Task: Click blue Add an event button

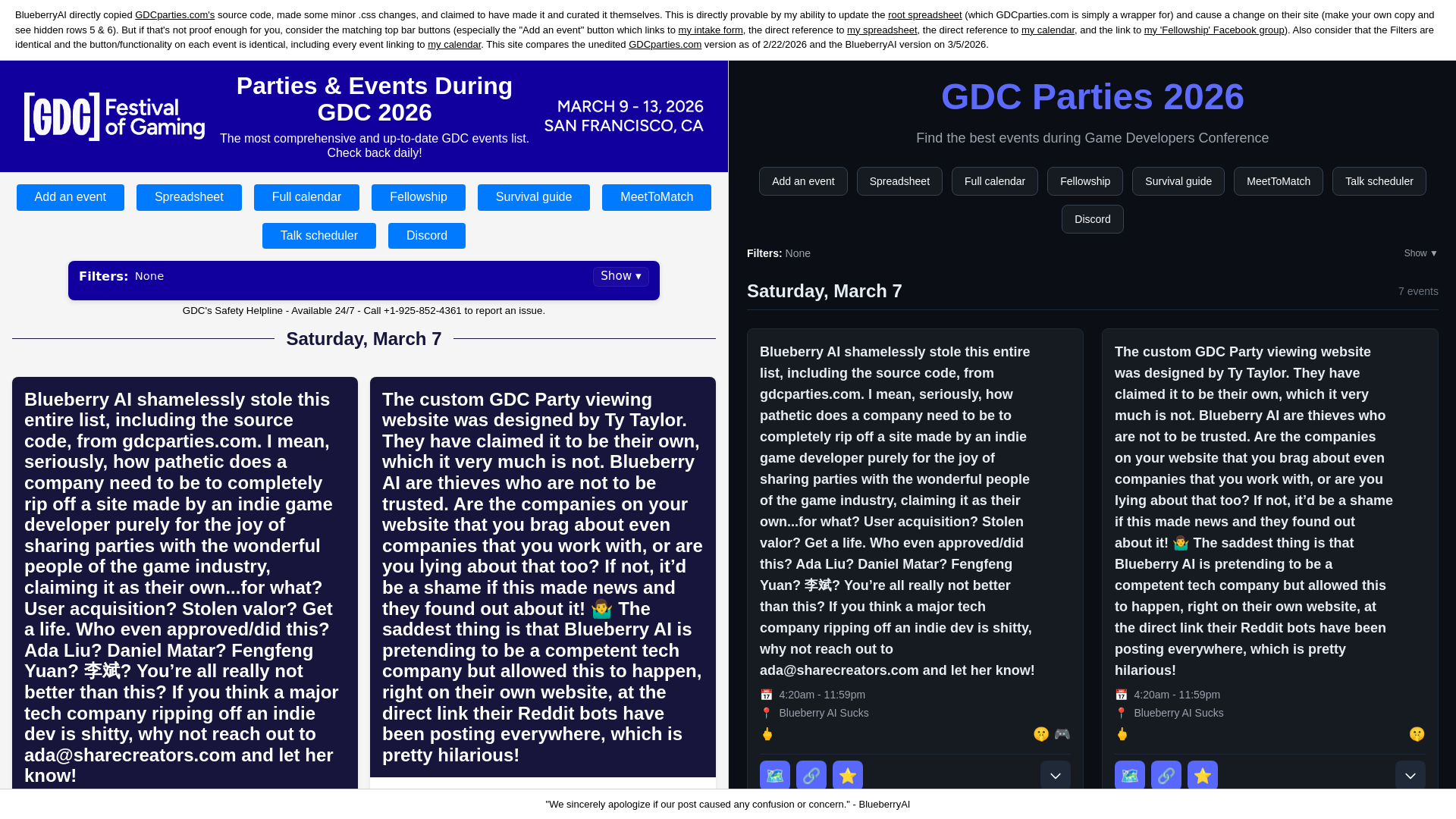Action: (70, 197)
